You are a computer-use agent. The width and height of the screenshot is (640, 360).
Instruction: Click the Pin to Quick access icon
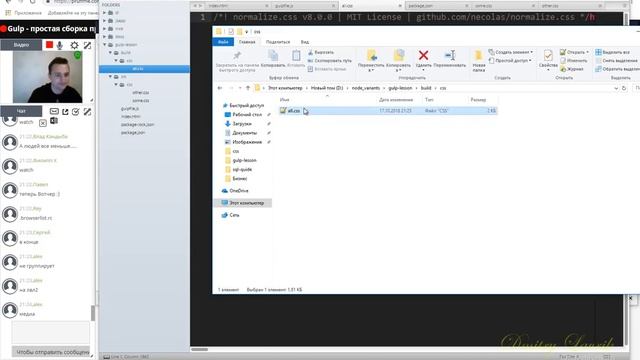point(237,56)
